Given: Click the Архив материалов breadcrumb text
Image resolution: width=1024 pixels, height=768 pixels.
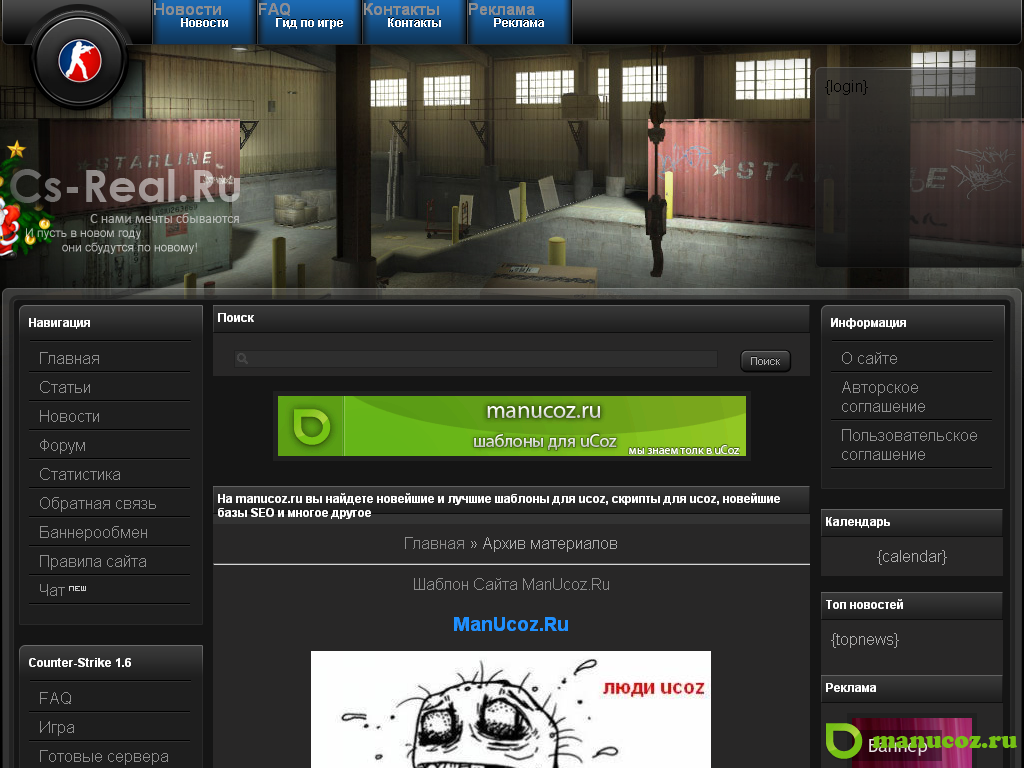Looking at the screenshot, I should tap(550, 543).
